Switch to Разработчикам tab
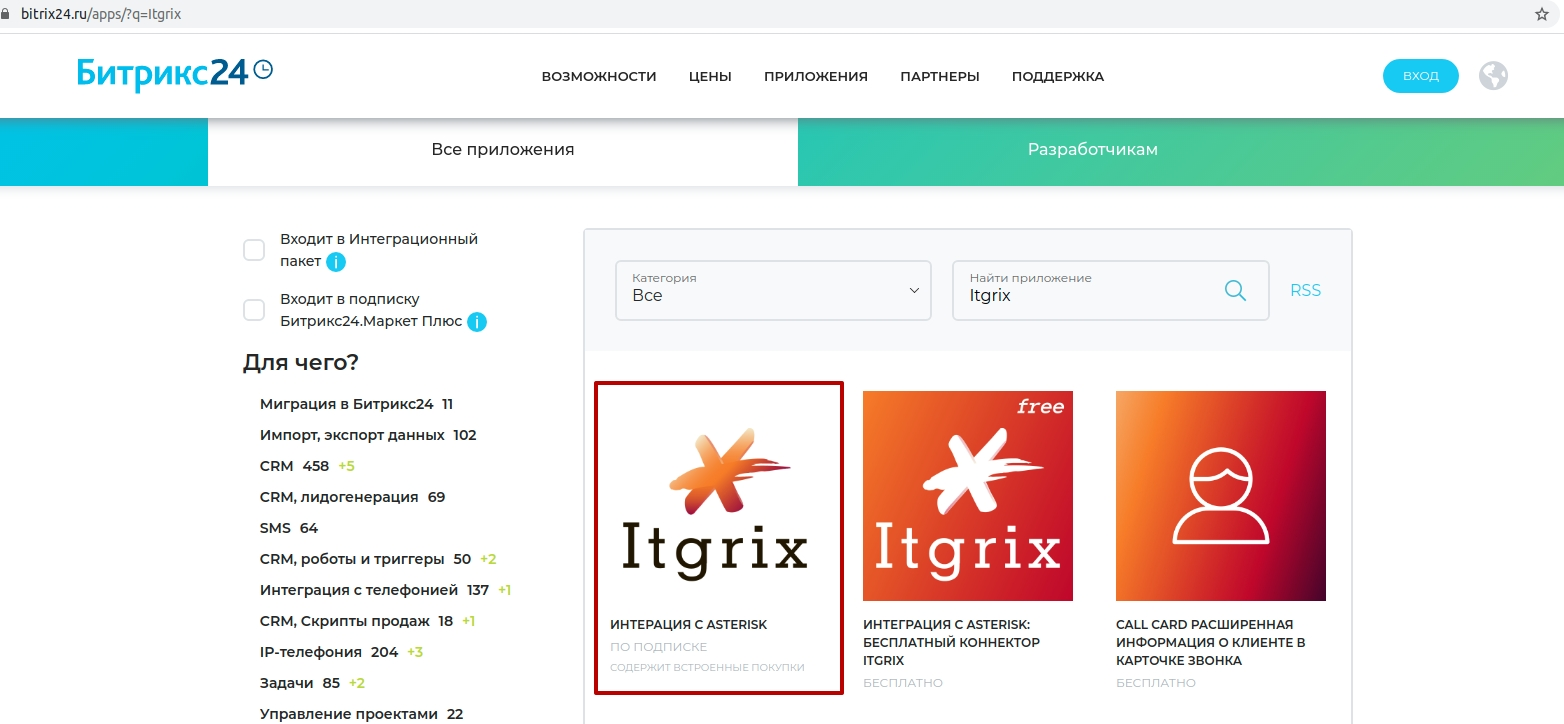Viewport: 1564px width, 724px height. pyautogui.click(x=1093, y=150)
